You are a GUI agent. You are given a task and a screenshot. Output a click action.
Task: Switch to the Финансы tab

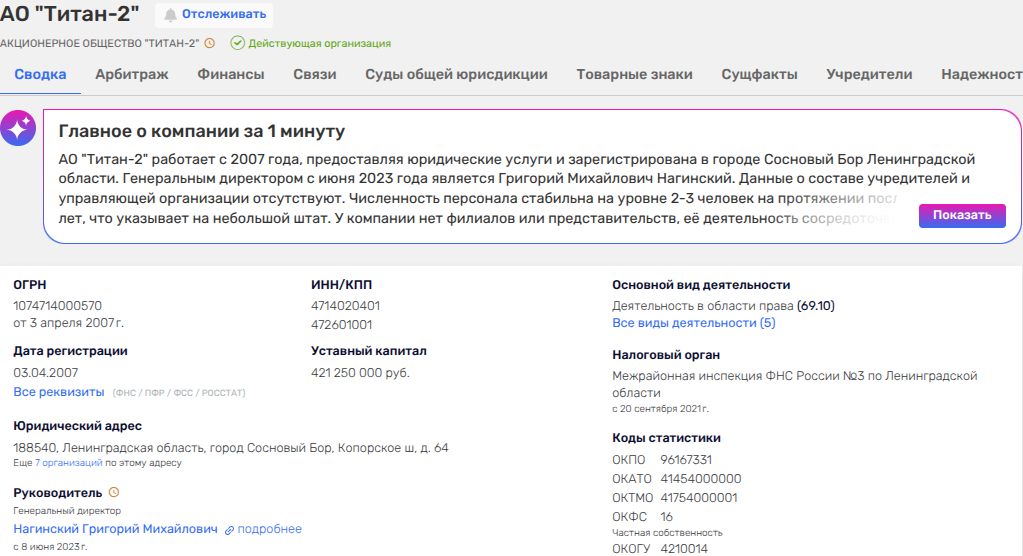point(230,74)
